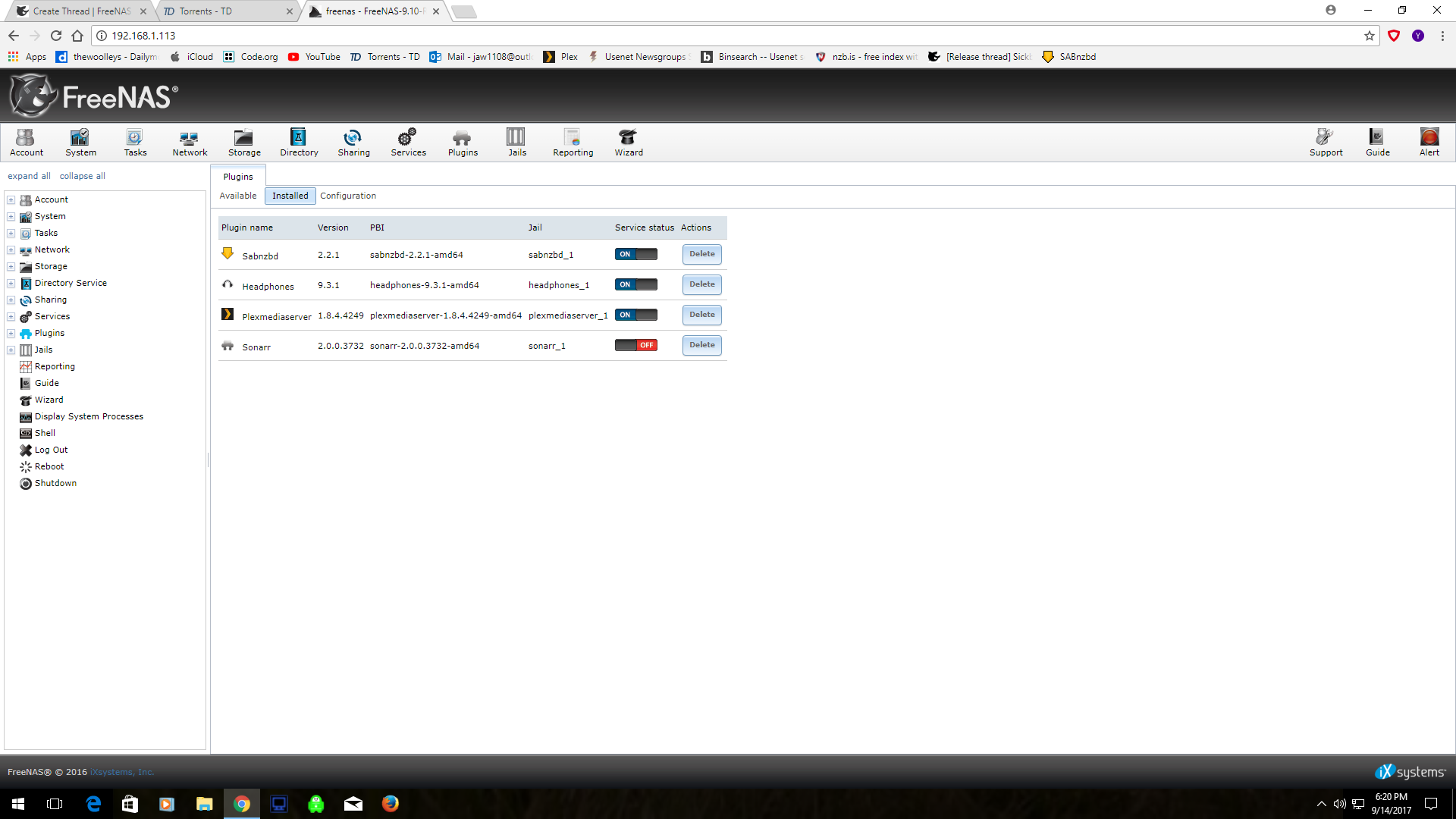The width and height of the screenshot is (1456, 819).
Task: Launch Wizard from toolbar
Action: (629, 142)
